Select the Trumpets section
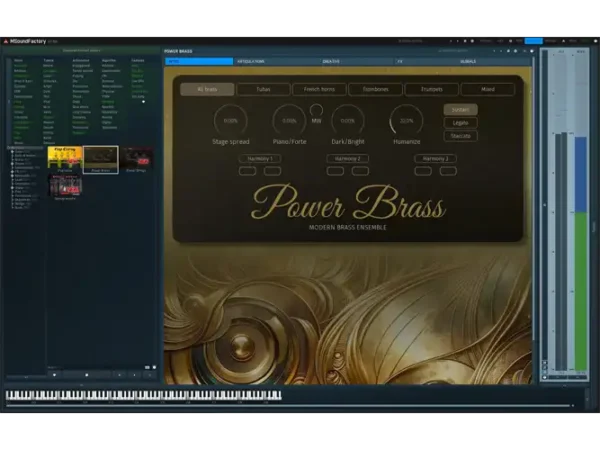600x450 pixels. tap(432, 89)
